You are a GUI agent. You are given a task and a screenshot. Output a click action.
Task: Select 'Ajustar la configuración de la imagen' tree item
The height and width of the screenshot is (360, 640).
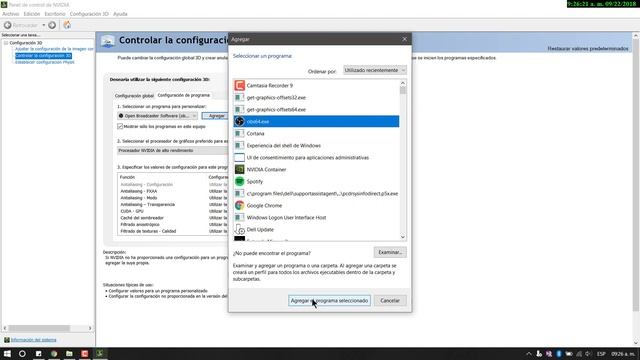point(54,49)
